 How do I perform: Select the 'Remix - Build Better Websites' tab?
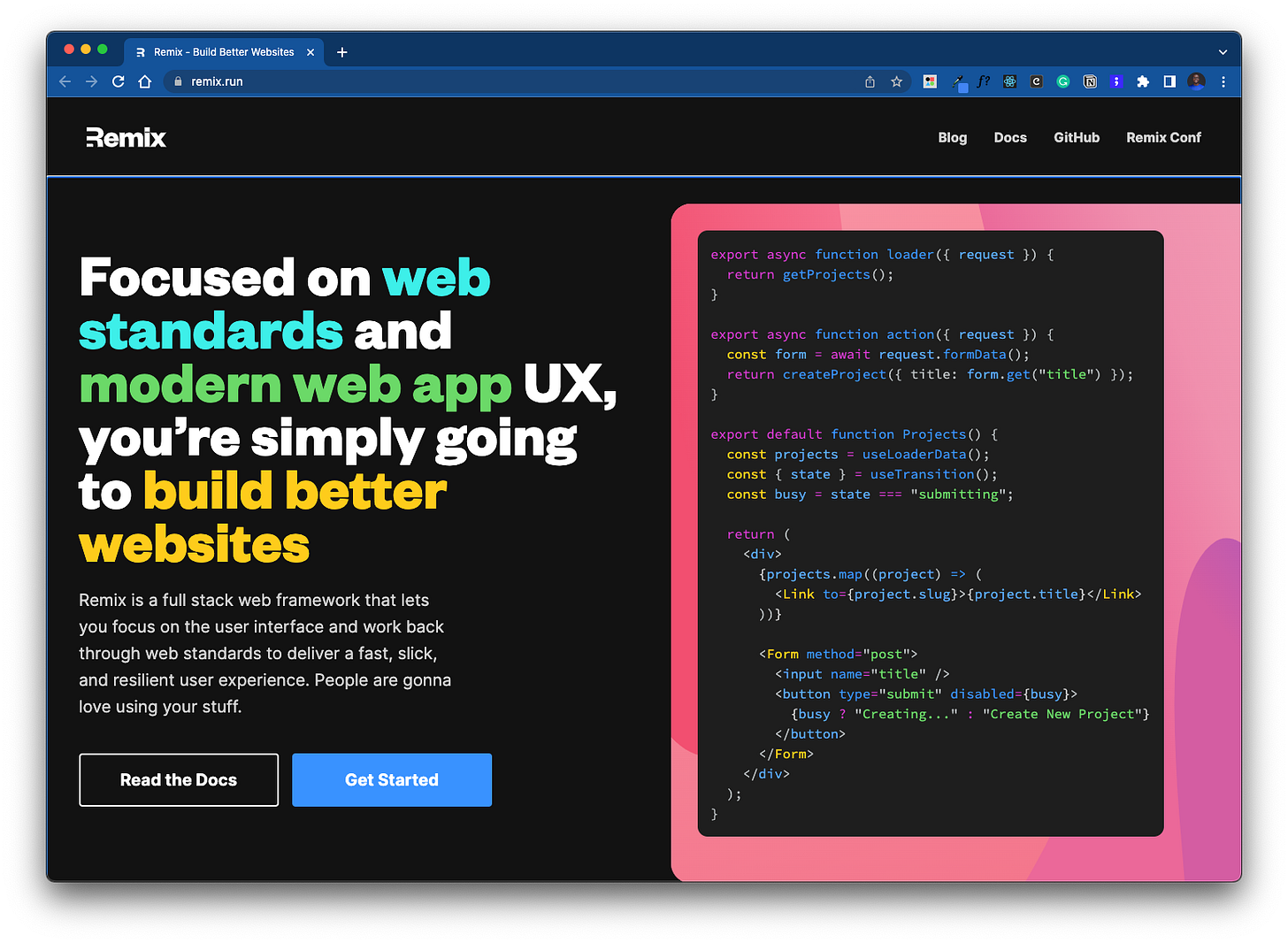(223, 52)
